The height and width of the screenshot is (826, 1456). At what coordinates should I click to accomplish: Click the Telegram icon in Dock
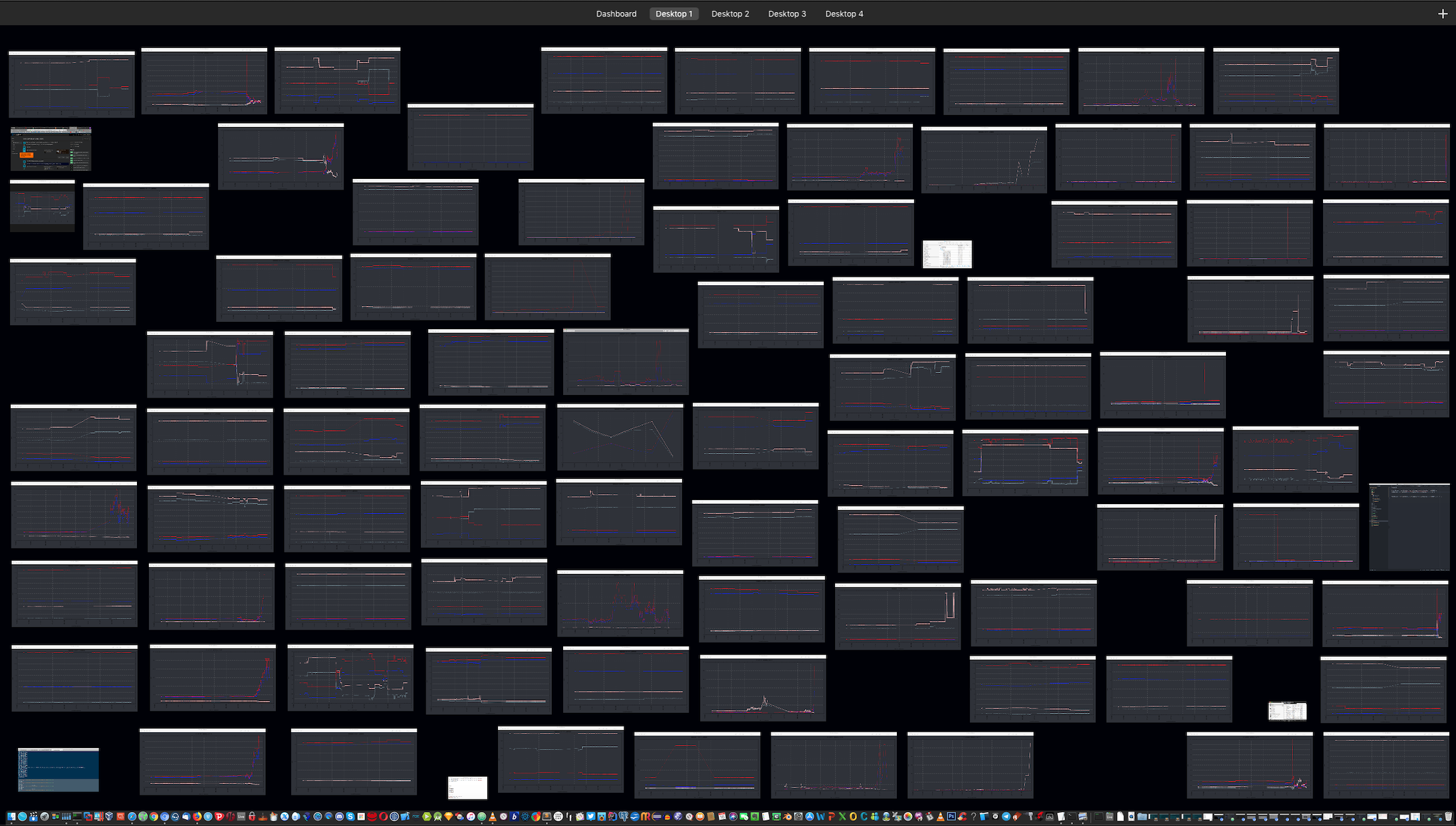click(1006, 817)
